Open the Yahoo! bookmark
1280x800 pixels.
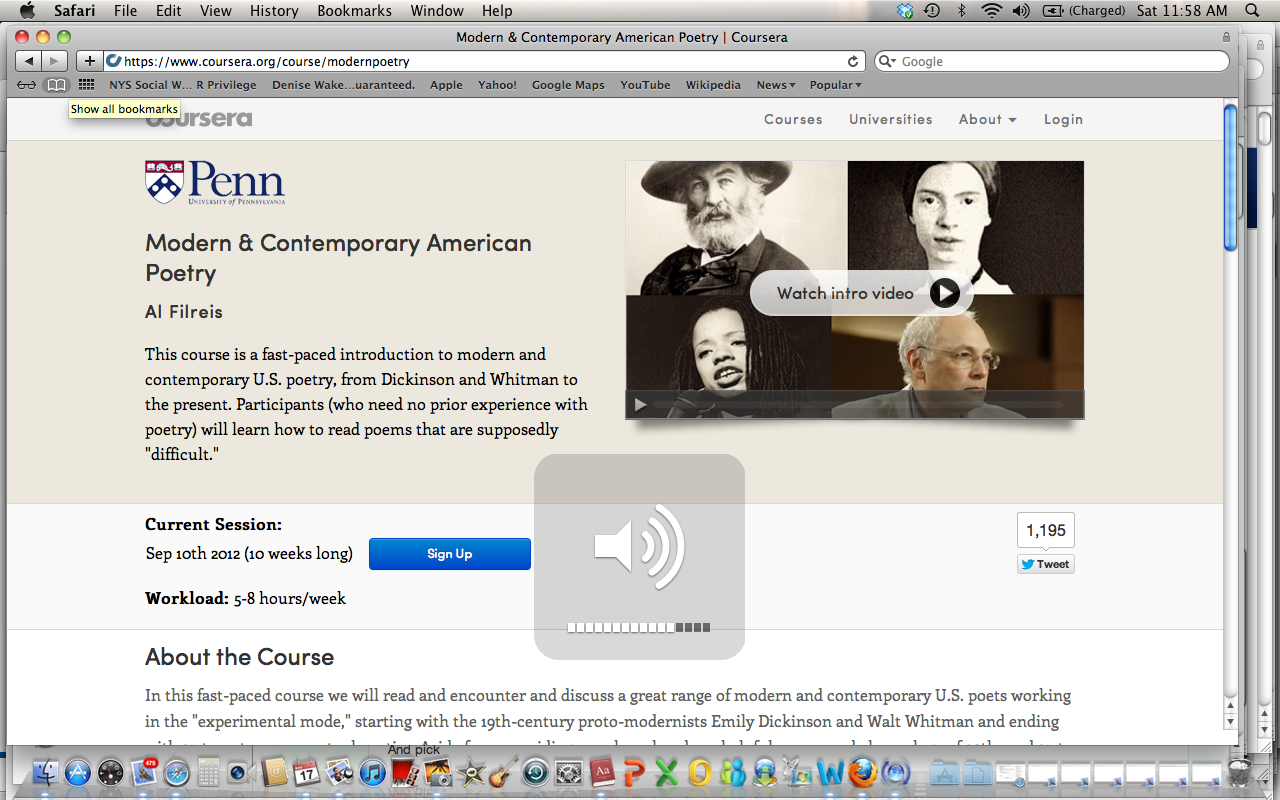click(x=497, y=85)
